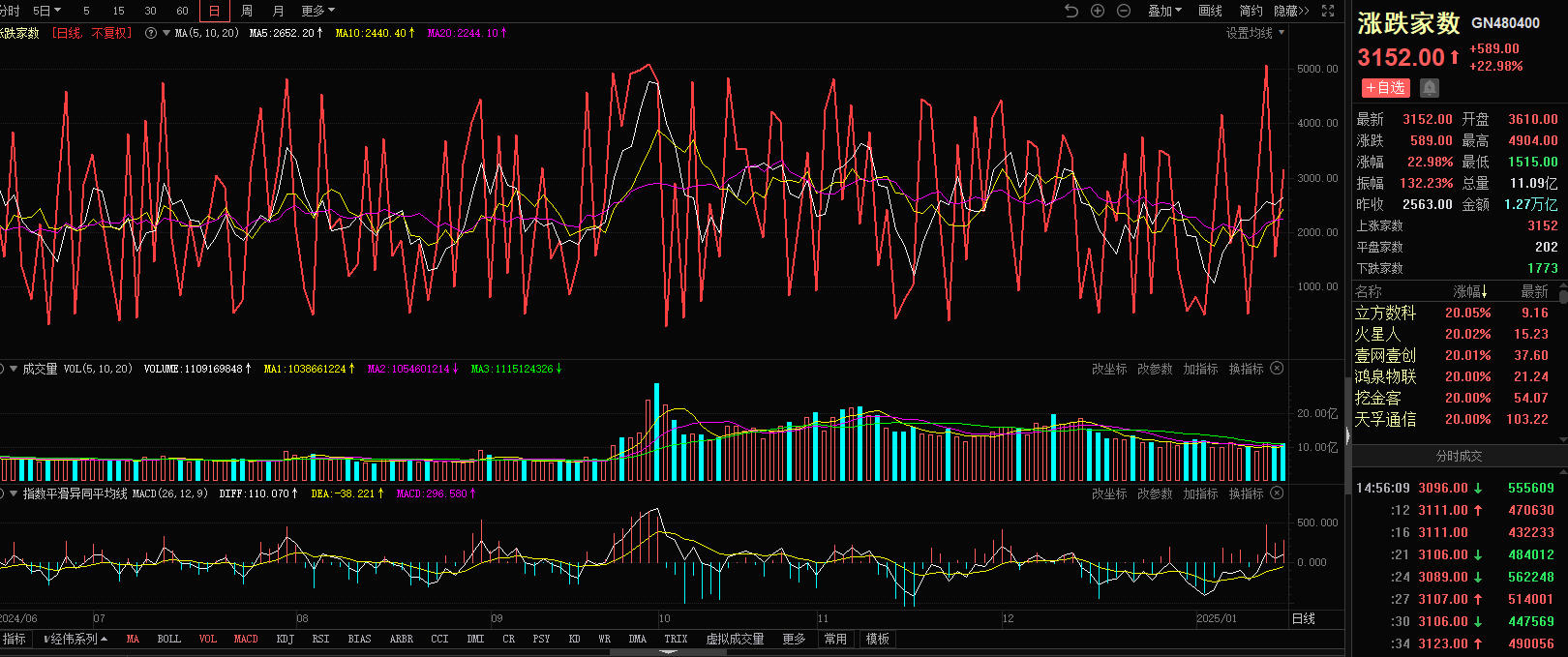The height and width of the screenshot is (657, 1568).
Task: Open the 5日 period dropdown
Action: tap(46, 11)
